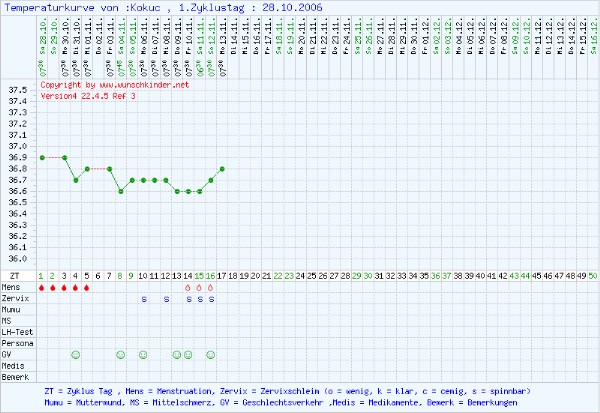Click the filled menstruation drop on day 1

point(42,288)
